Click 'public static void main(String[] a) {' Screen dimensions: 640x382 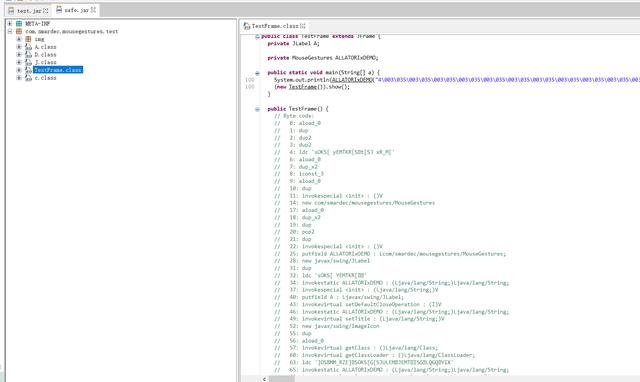click(x=323, y=72)
